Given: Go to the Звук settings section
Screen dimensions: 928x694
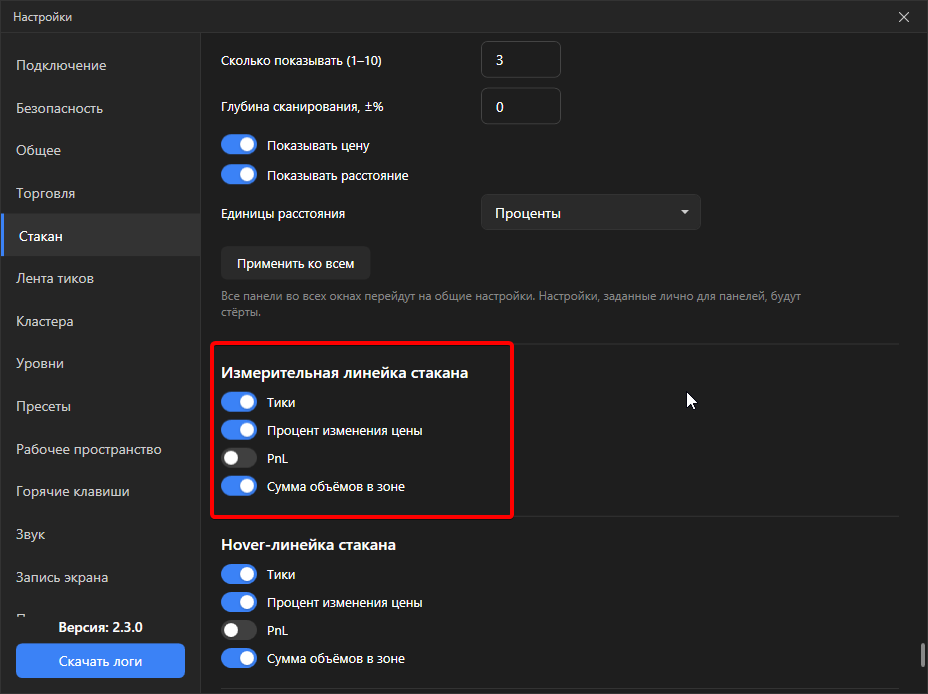Looking at the screenshot, I should click(x=101, y=534).
